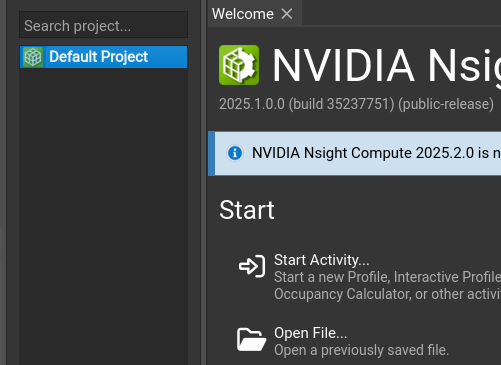Click the Start a new Profile description text
Image resolution: width=501 pixels, height=365 pixels.
point(387,286)
